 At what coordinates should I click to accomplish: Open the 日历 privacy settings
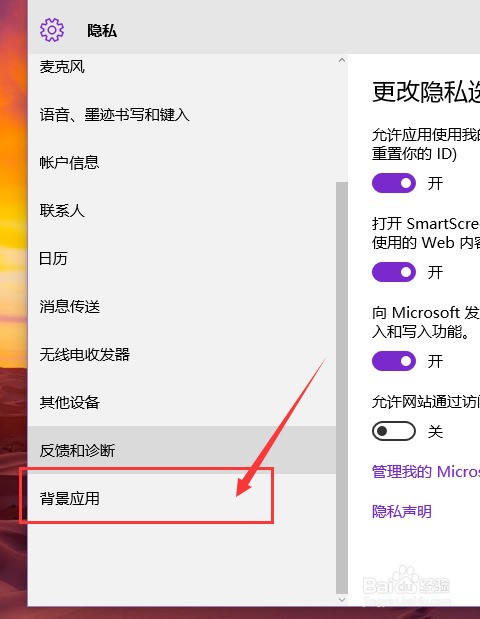(182, 259)
